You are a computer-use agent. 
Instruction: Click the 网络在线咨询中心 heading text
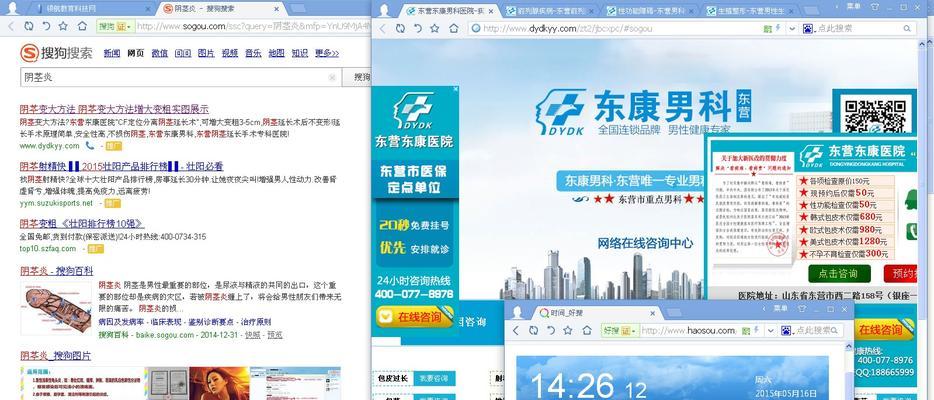[x=645, y=243]
